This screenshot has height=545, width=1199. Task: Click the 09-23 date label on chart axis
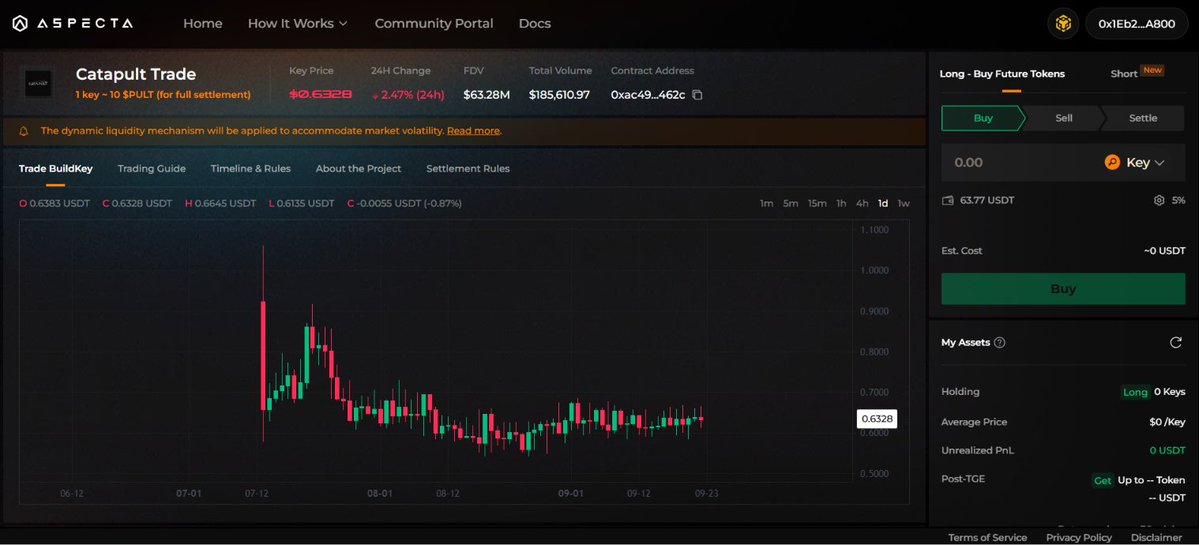705,494
